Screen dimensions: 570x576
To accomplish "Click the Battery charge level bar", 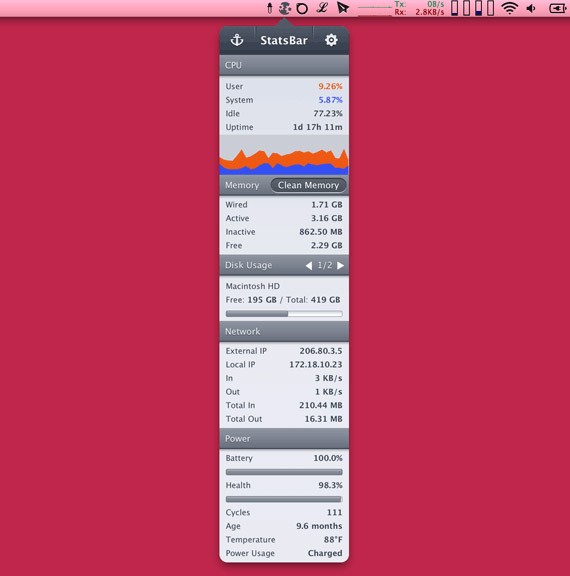I will point(284,472).
